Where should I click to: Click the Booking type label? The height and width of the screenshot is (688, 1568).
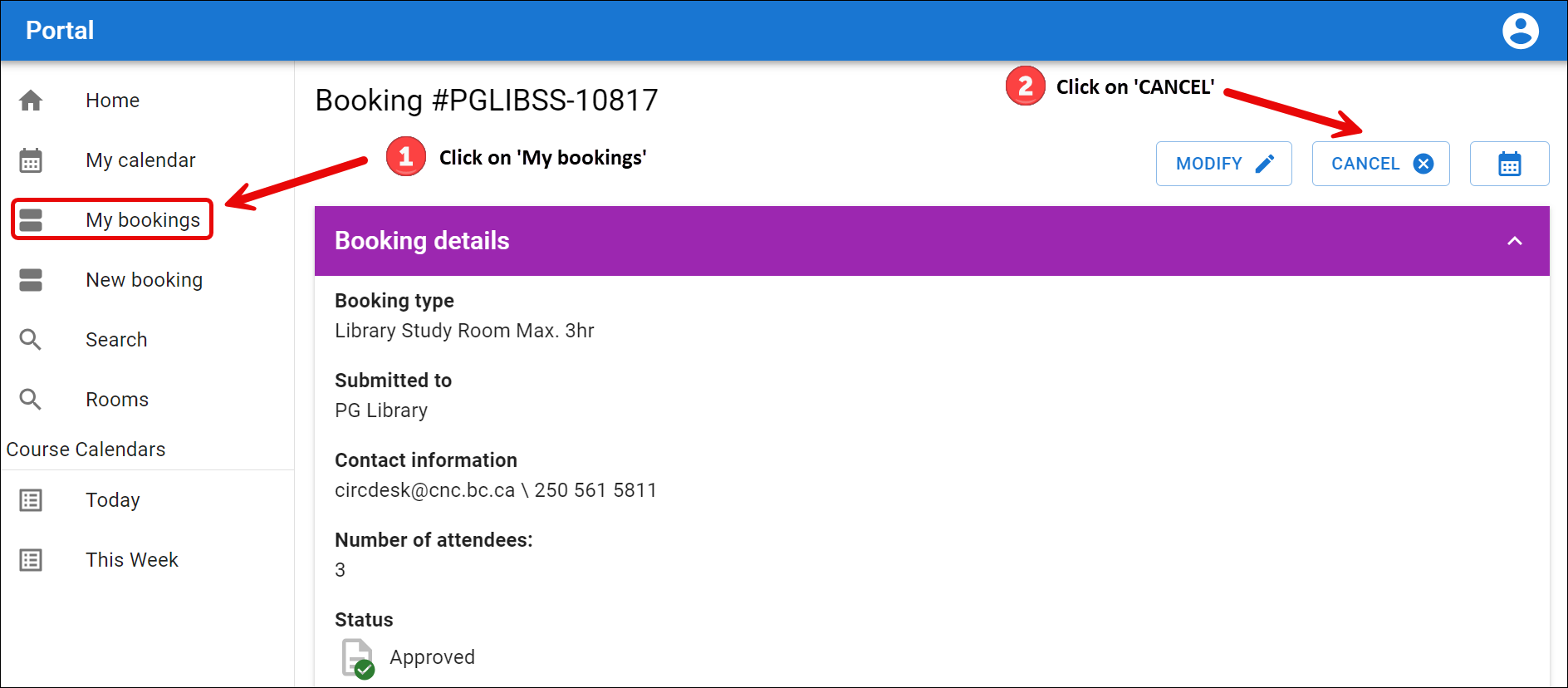click(x=394, y=301)
